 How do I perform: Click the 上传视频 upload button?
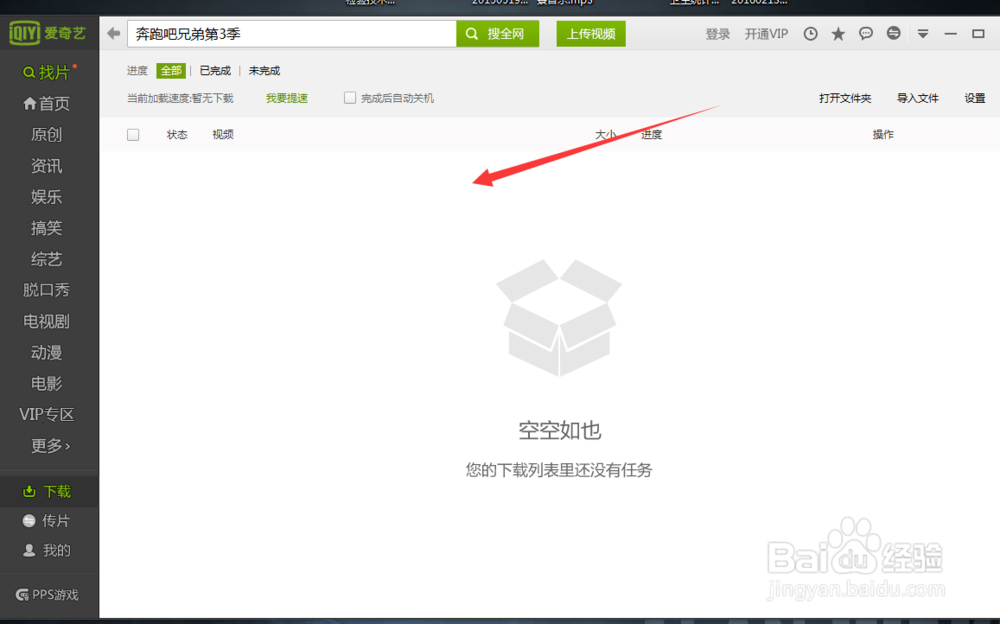point(591,34)
